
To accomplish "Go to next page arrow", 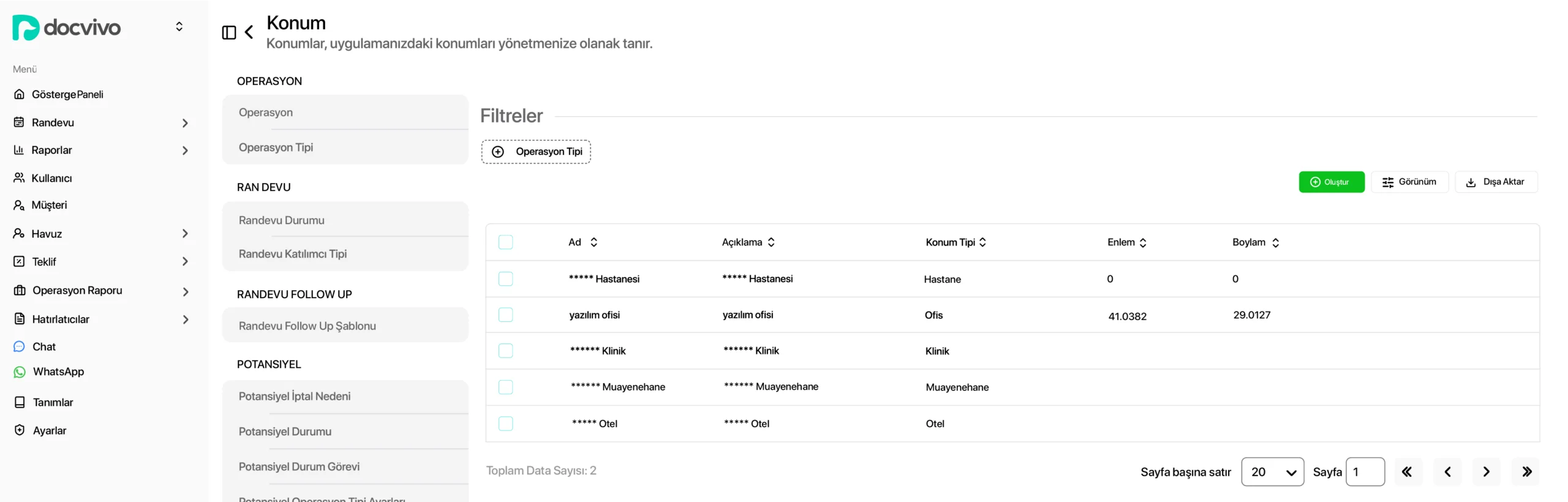I will click(x=1486, y=472).
